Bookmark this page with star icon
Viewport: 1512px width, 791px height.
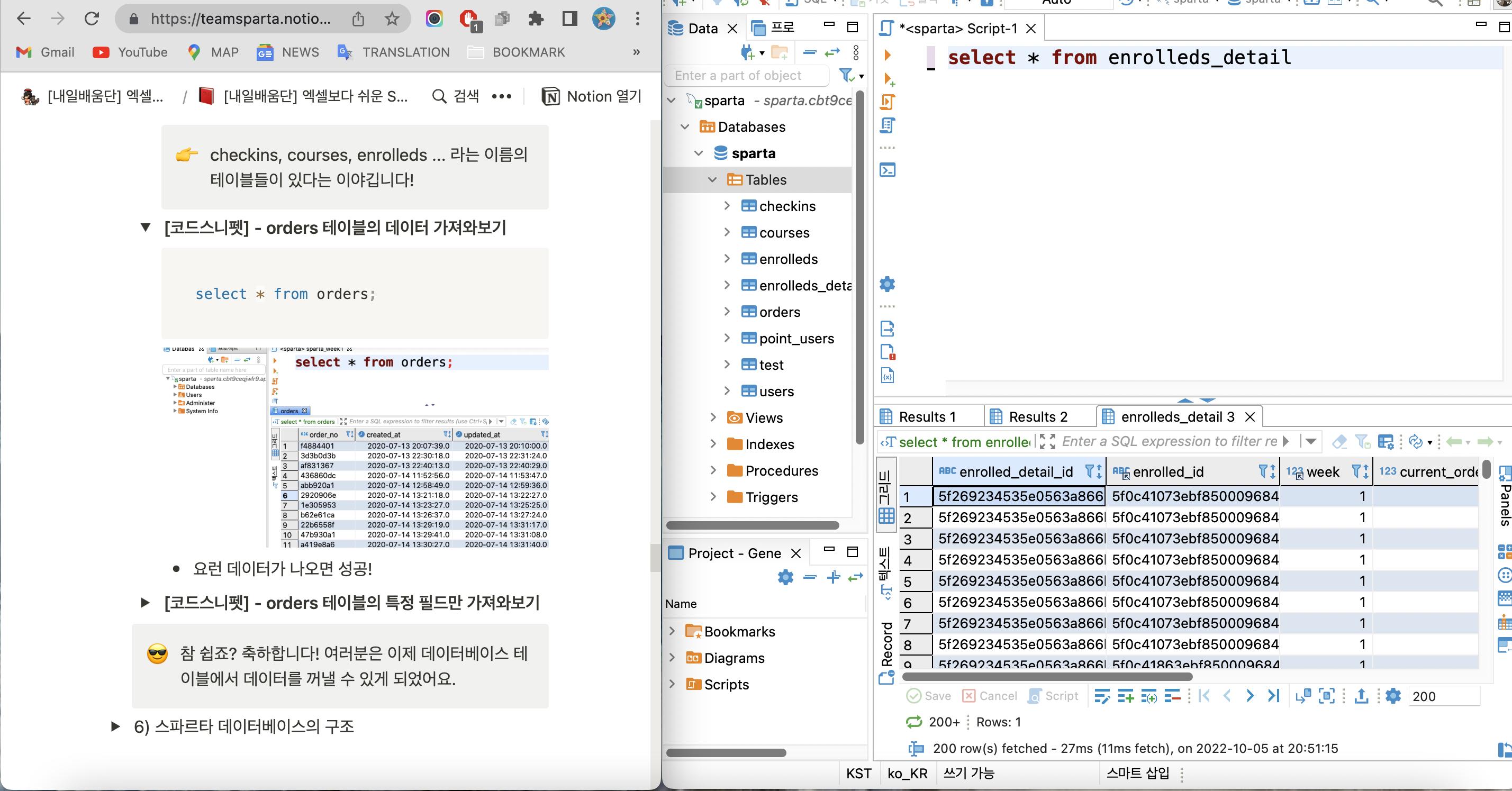392,19
